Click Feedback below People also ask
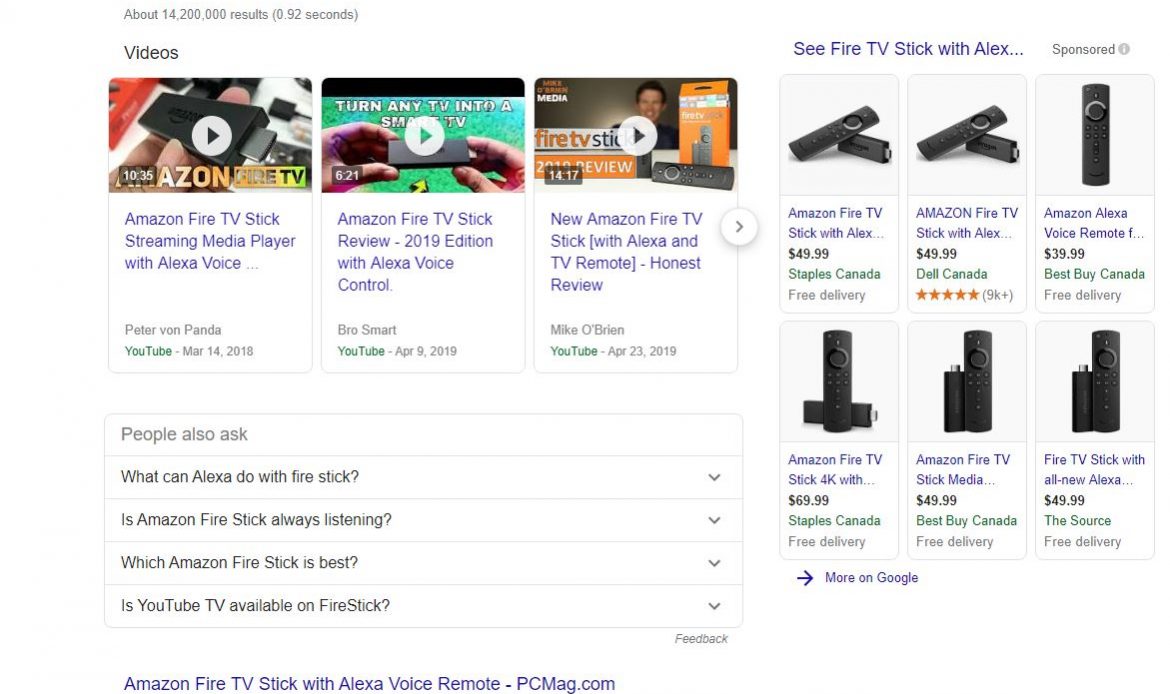 [x=701, y=639]
